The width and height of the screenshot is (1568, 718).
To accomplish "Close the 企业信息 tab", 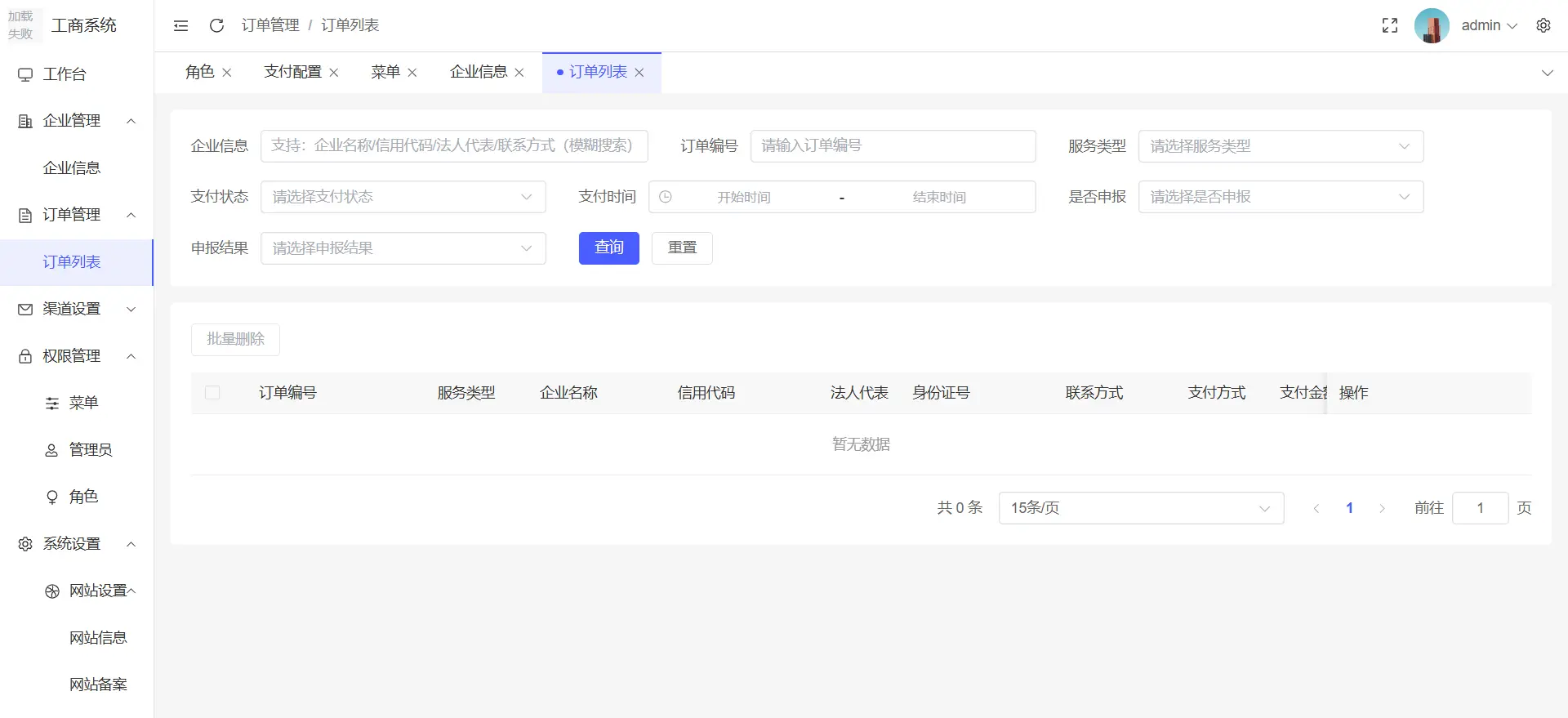I will 519,73.
